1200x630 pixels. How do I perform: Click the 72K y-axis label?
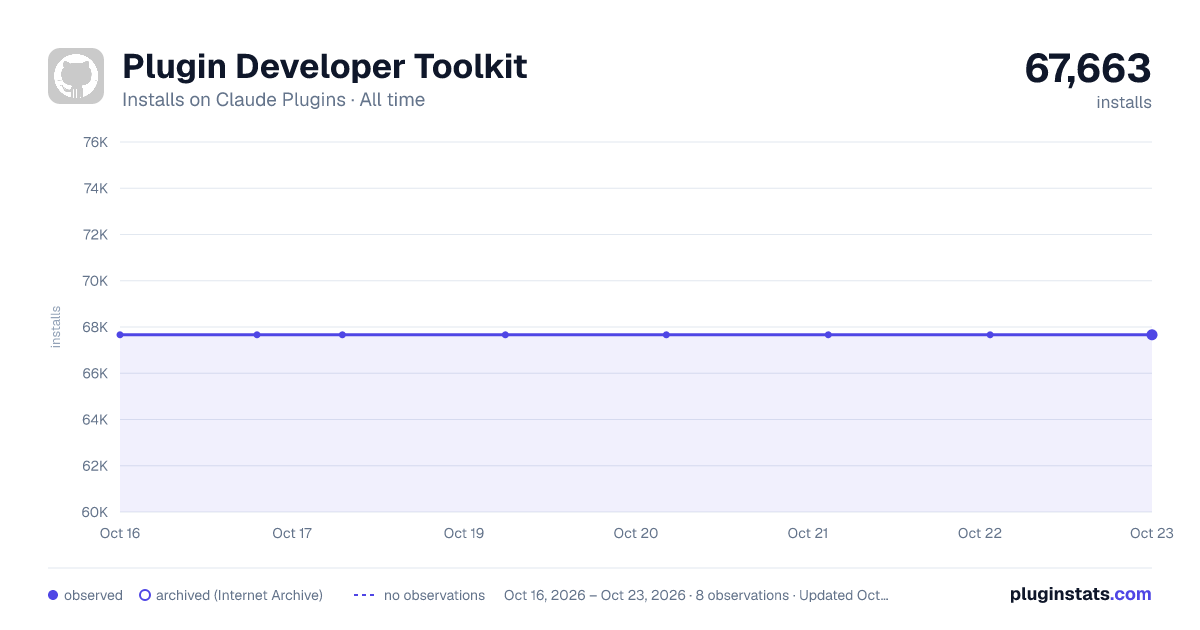(x=95, y=234)
